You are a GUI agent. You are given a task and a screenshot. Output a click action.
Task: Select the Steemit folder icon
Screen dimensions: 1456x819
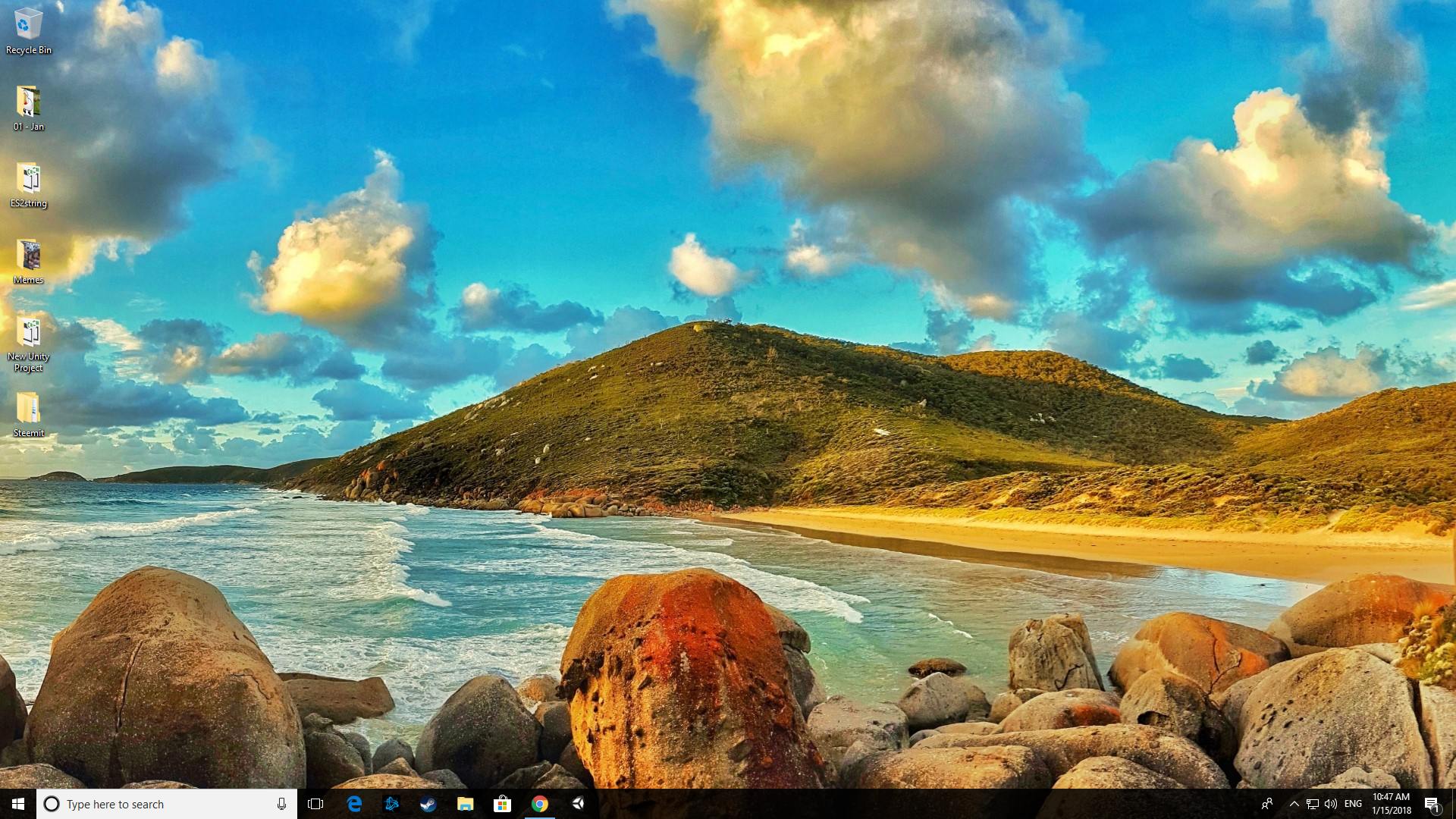point(28,415)
